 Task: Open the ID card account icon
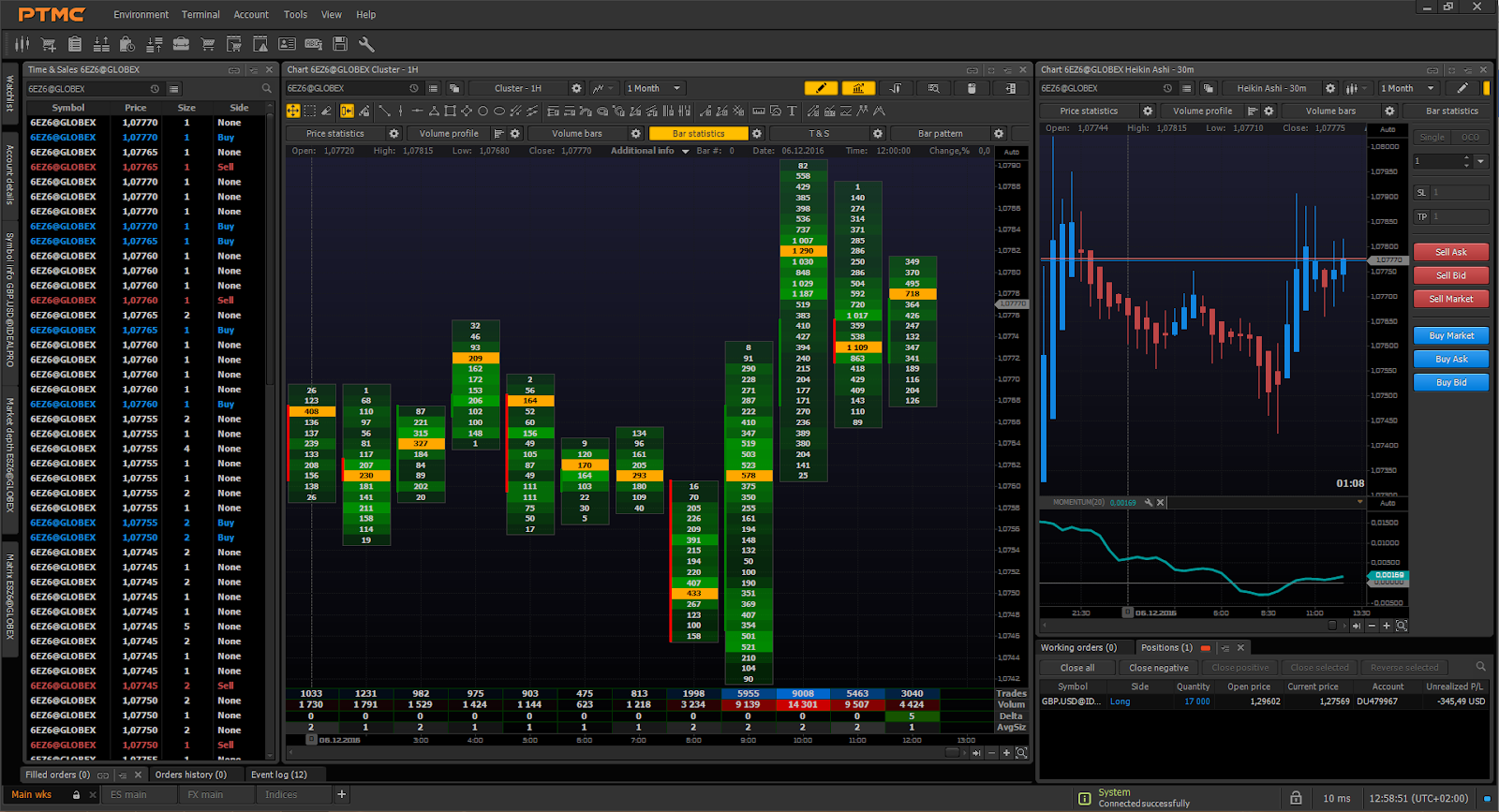click(x=288, y=44)
